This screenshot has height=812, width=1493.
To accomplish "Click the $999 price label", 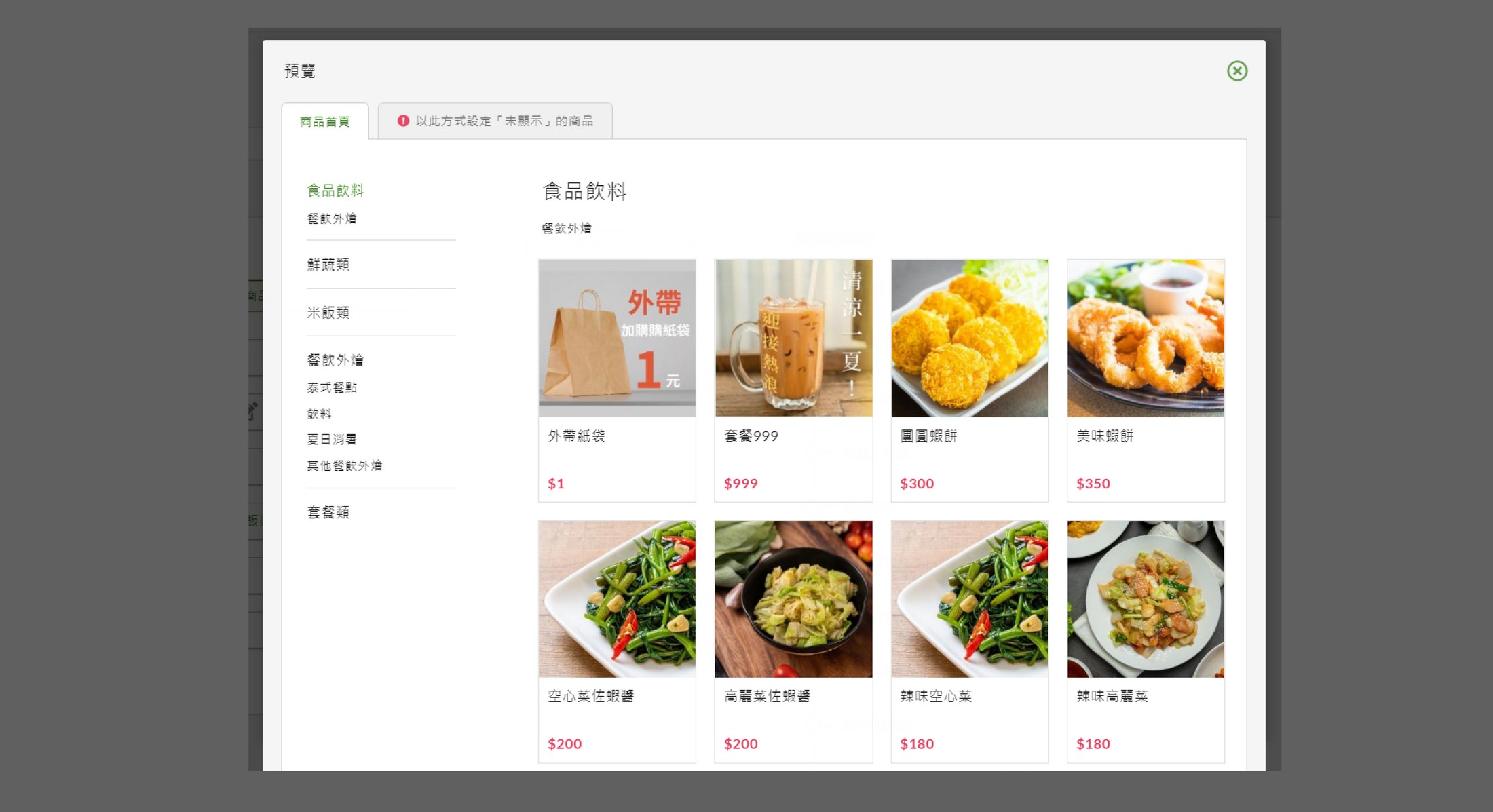I will (741, 484).
